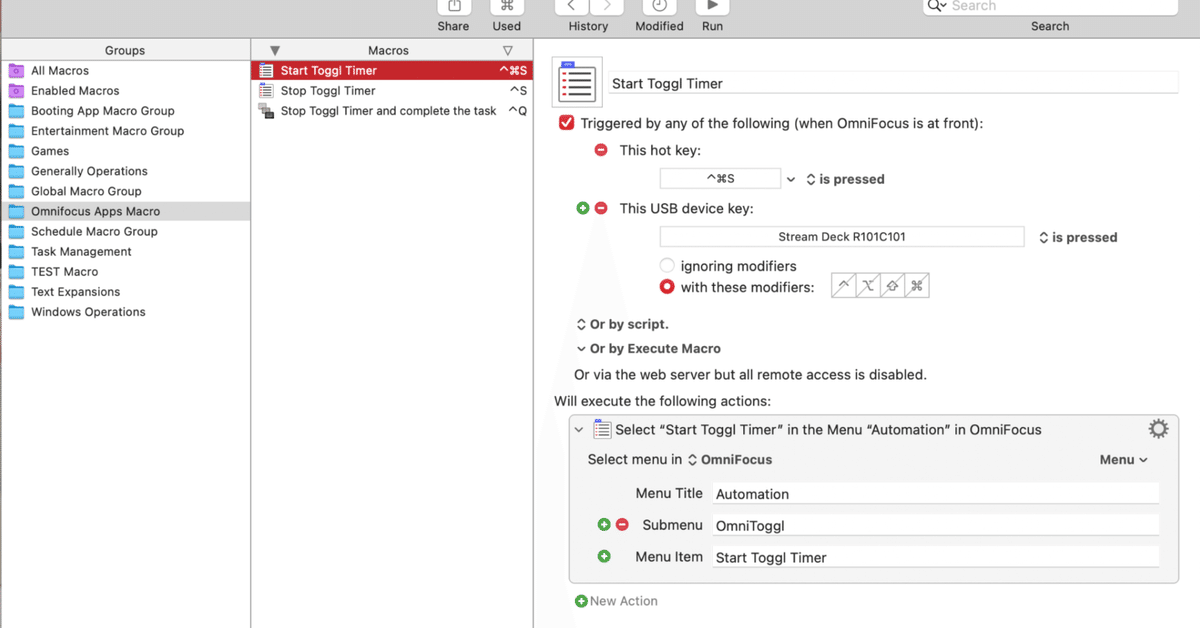Image resolution: width=1200 pixels, height=628 pixels.
Task: Open the Menu dropdown in action
Action: [1124, 460]
